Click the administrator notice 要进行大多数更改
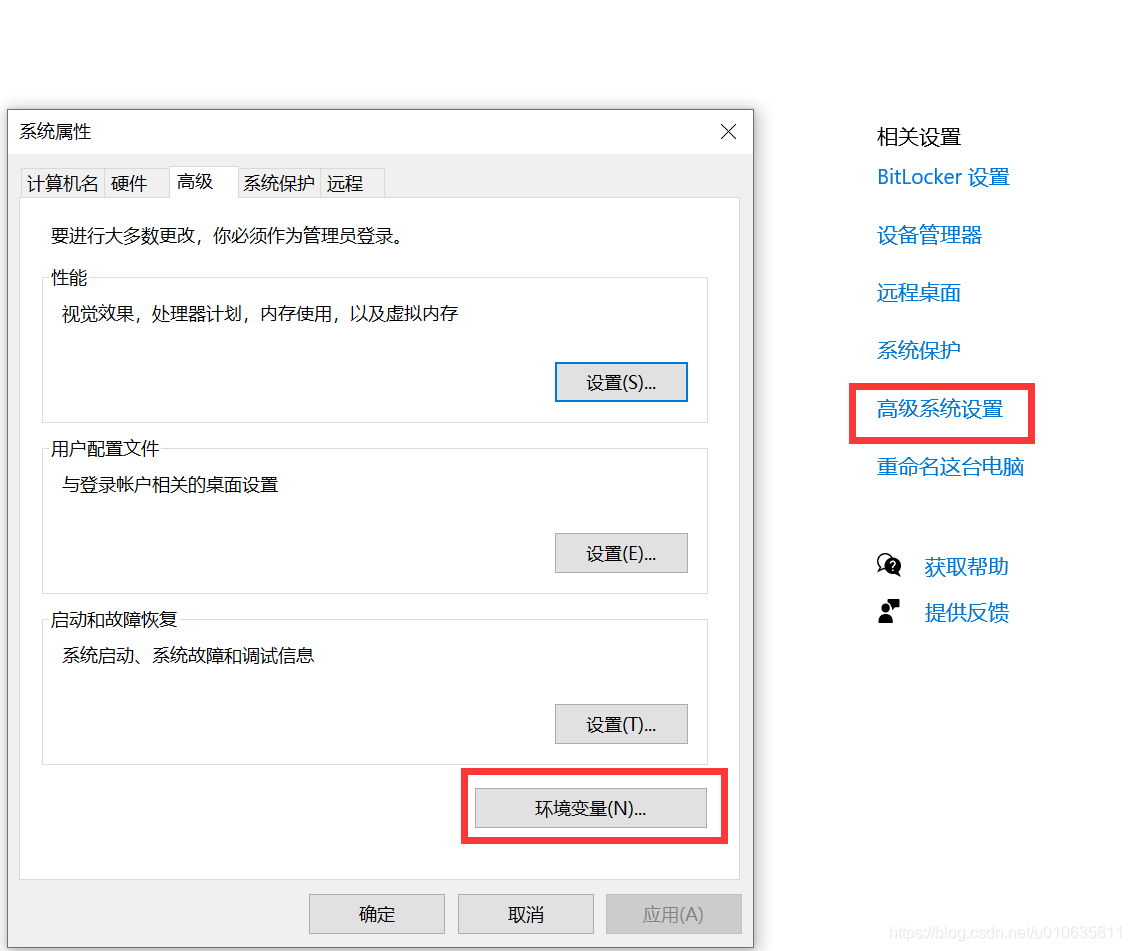The image size is (1131, 951). click(x=226, y=235)
